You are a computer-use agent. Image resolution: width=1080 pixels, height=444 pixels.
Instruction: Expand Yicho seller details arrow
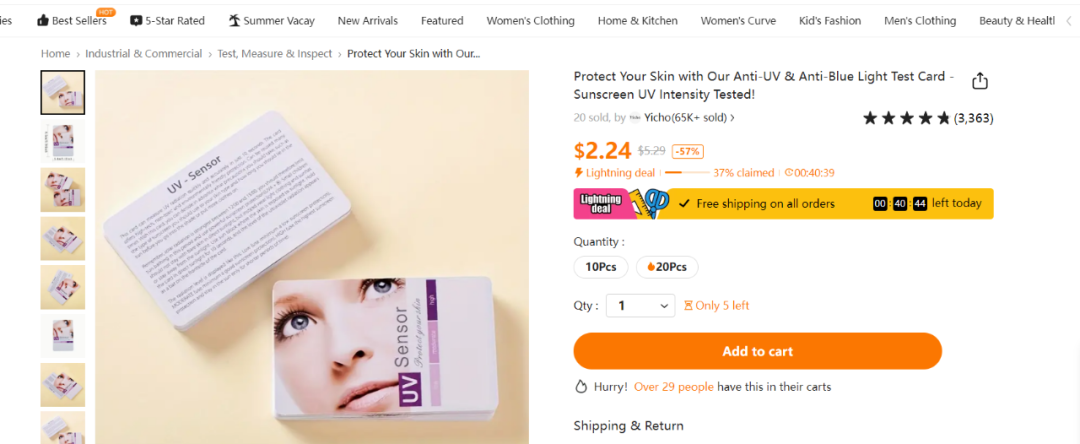[x=733, y=118]
